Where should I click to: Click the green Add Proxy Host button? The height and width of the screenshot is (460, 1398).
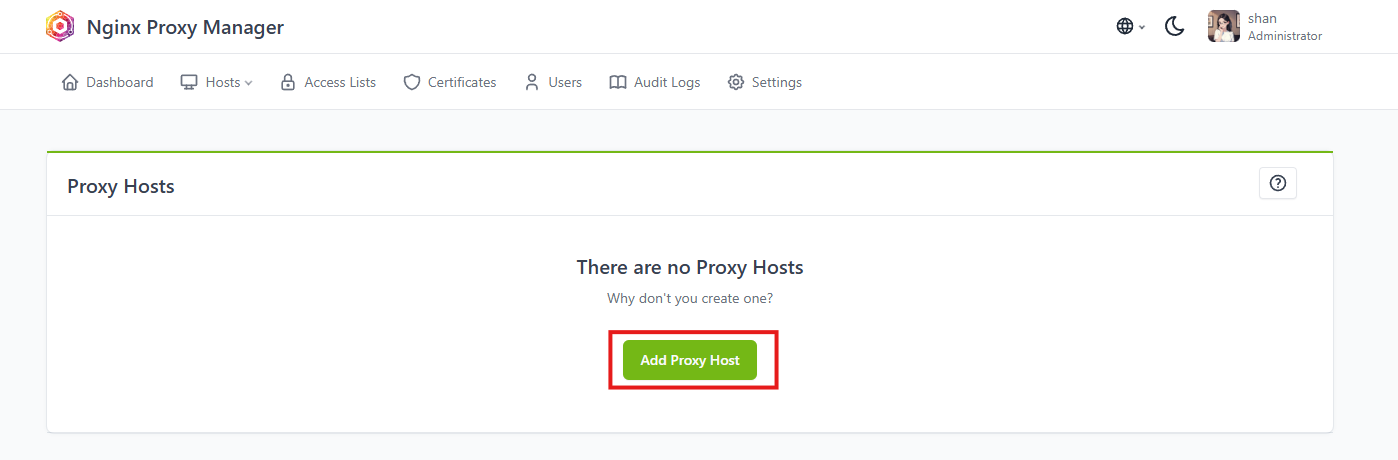coord(690,360)
